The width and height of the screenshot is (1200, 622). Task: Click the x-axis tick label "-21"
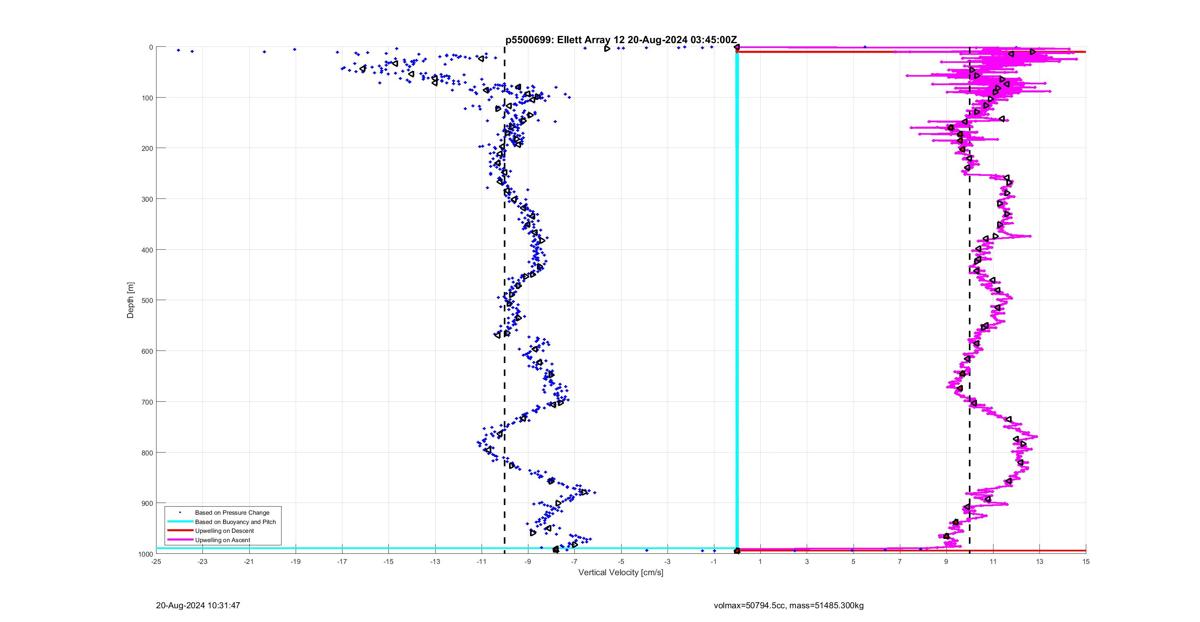coord(249,561)
